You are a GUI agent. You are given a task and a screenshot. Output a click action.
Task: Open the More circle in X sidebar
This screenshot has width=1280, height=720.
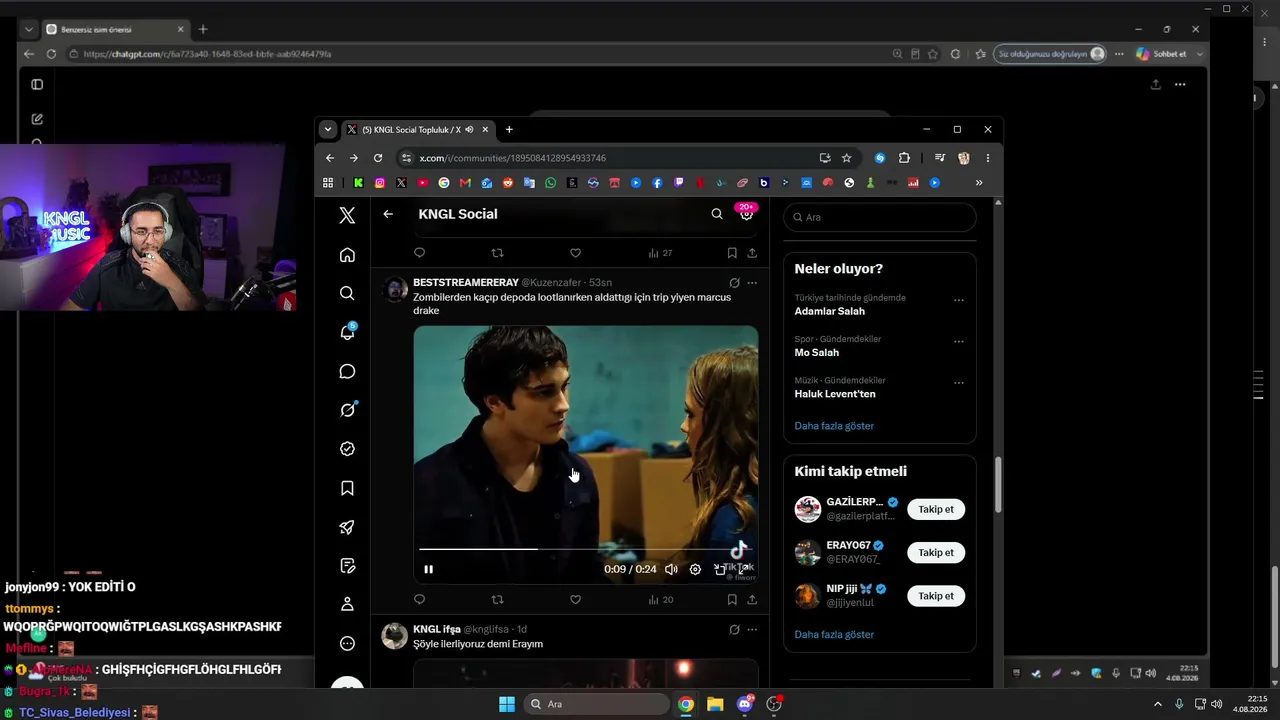pos(347,644)
